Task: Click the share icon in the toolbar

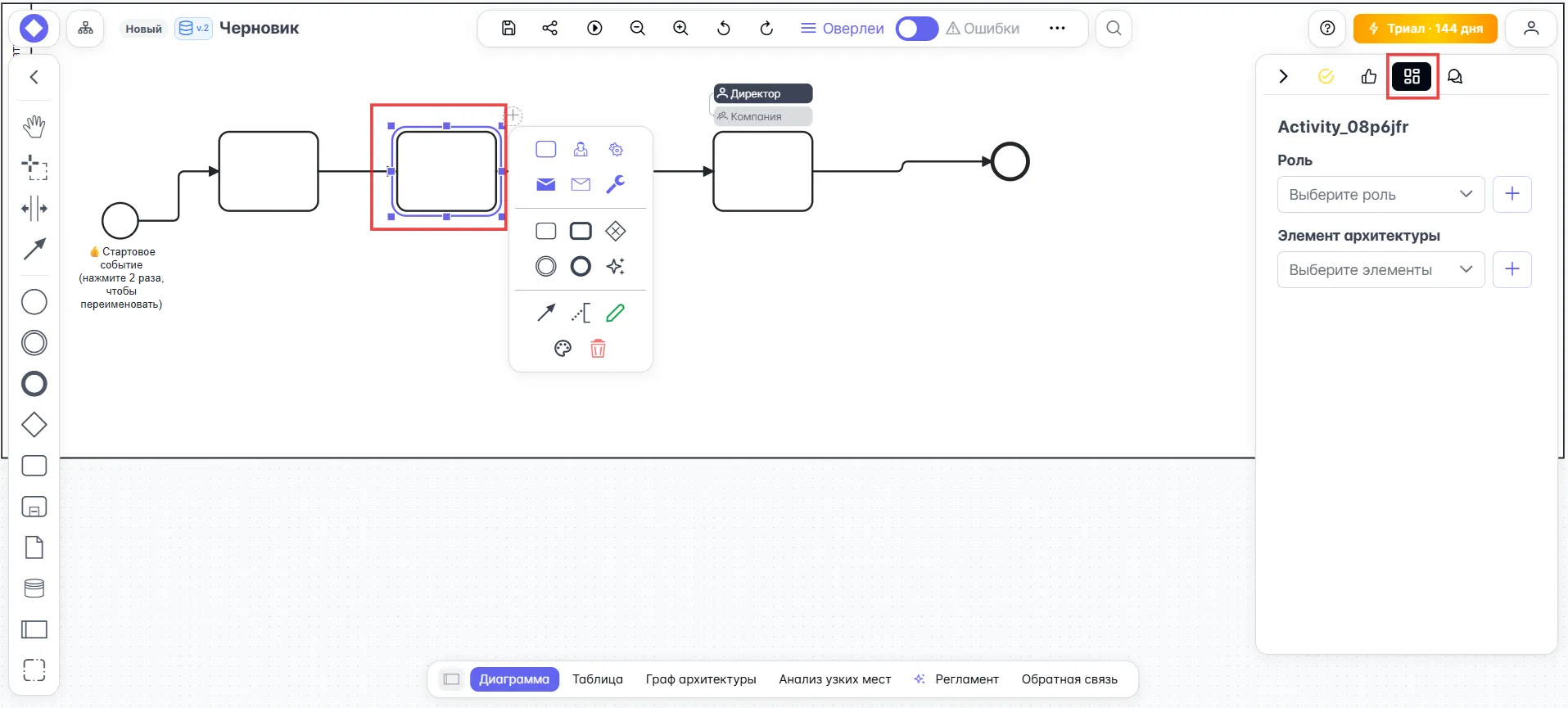Action: (550, 29)
